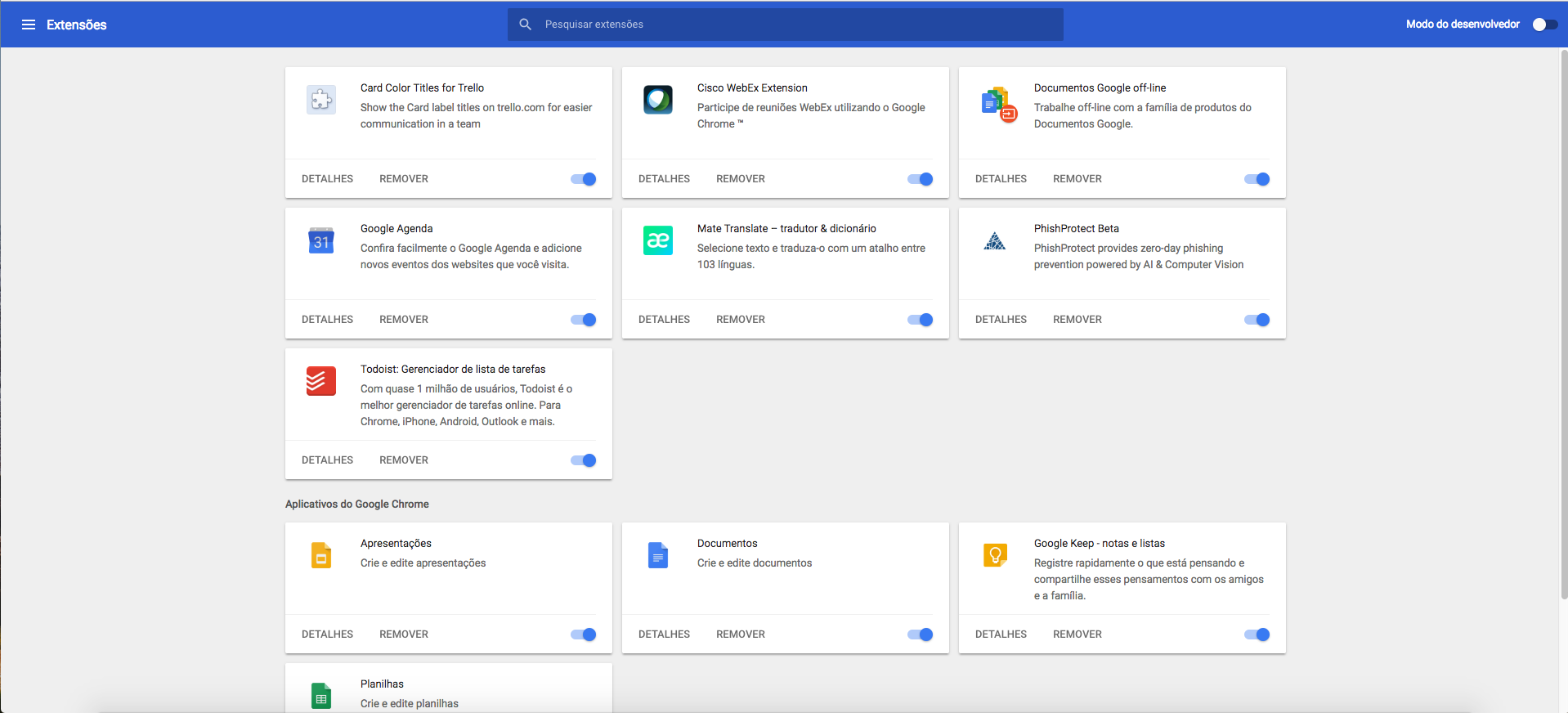The image size is (1568, 713).
Task: Click the Card Color Titles for Trello icon
Action: coord(321,100)
